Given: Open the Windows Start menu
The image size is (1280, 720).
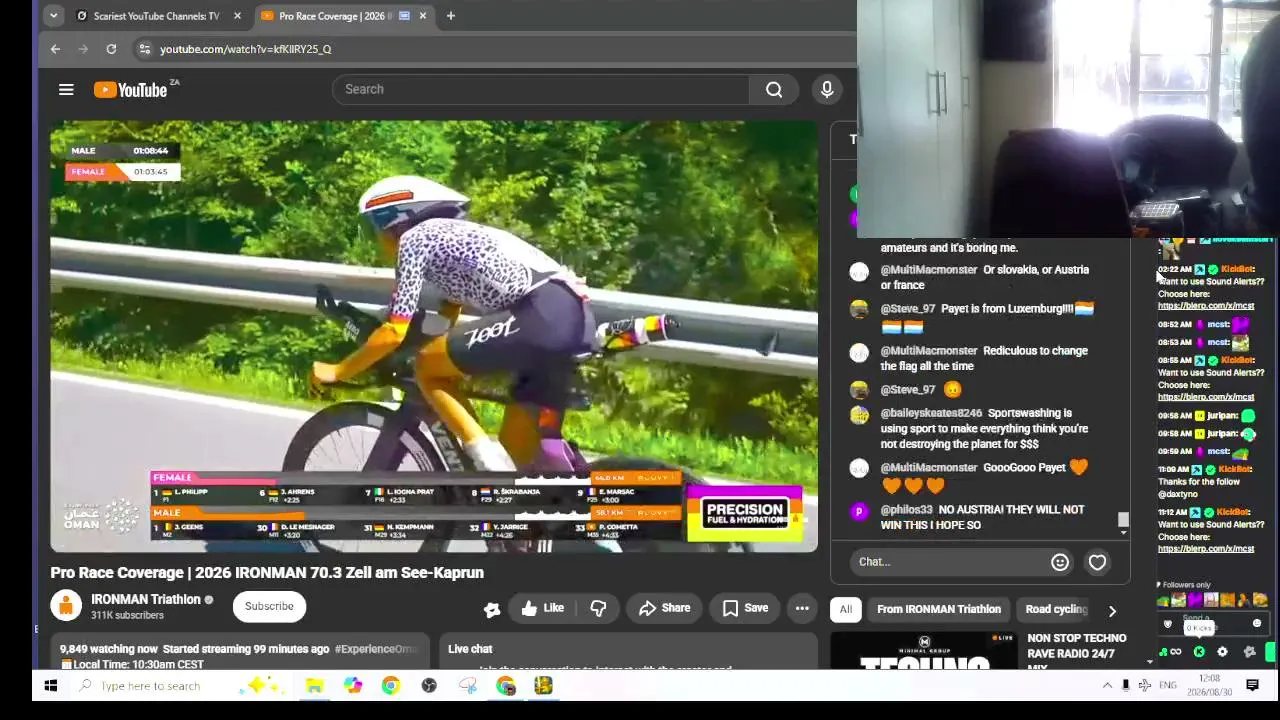Looking at the screenshot, I should pos(51,686).
